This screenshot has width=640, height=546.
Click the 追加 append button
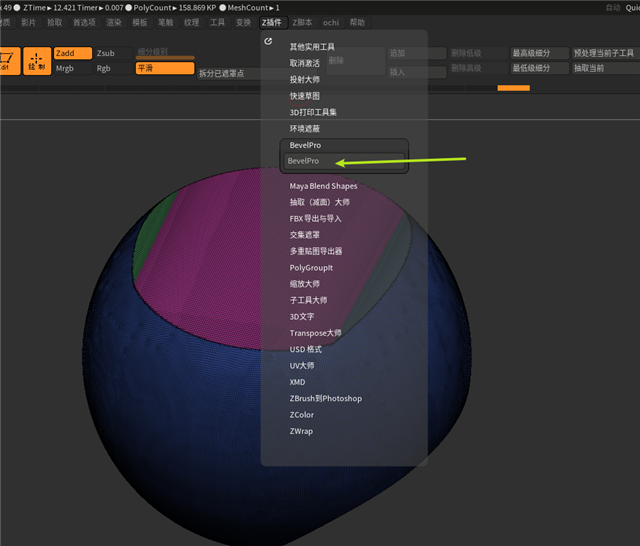coord(417,53)
